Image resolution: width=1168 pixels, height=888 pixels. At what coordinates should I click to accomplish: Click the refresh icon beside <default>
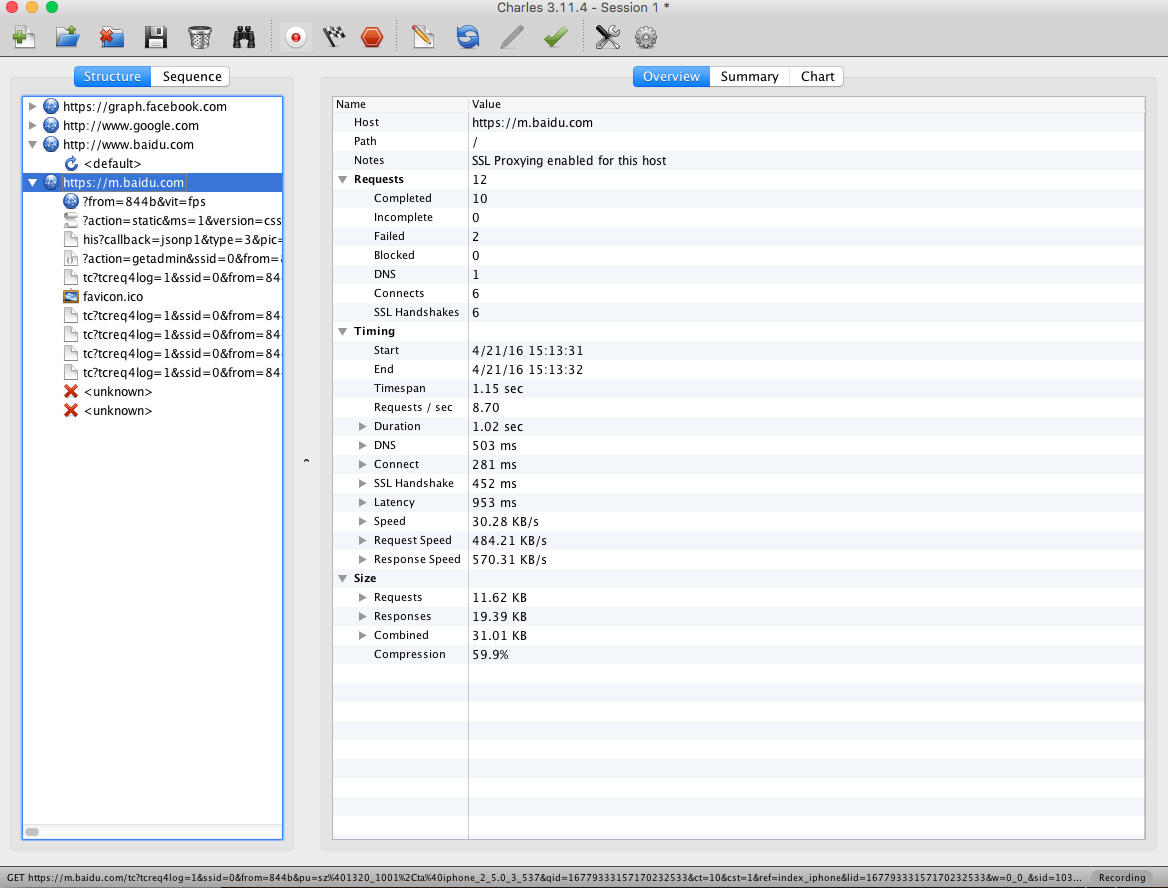pos(71,163)
